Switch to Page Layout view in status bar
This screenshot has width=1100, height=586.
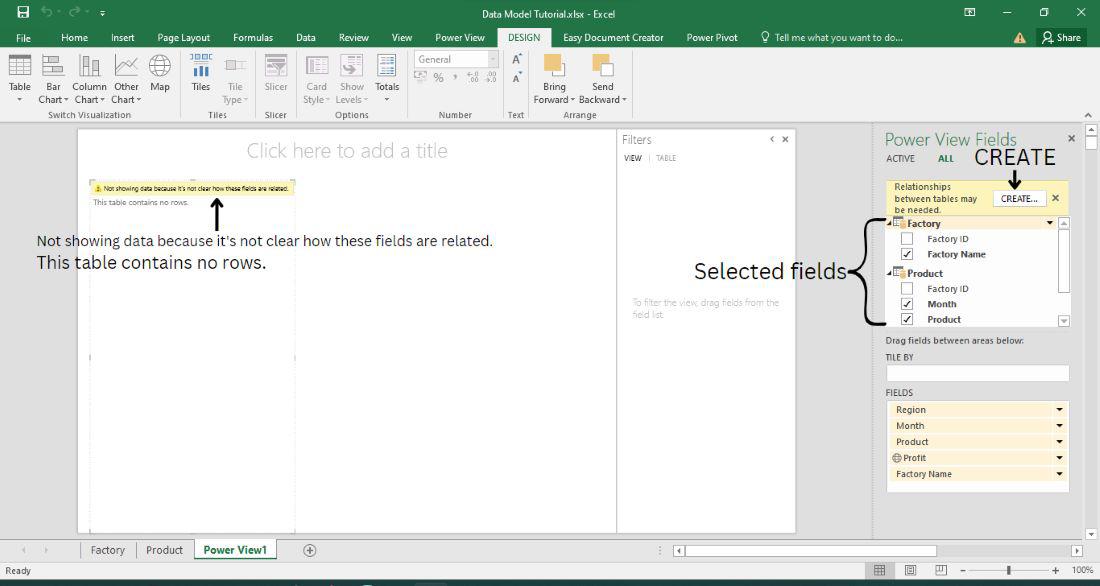coord(910,570)
